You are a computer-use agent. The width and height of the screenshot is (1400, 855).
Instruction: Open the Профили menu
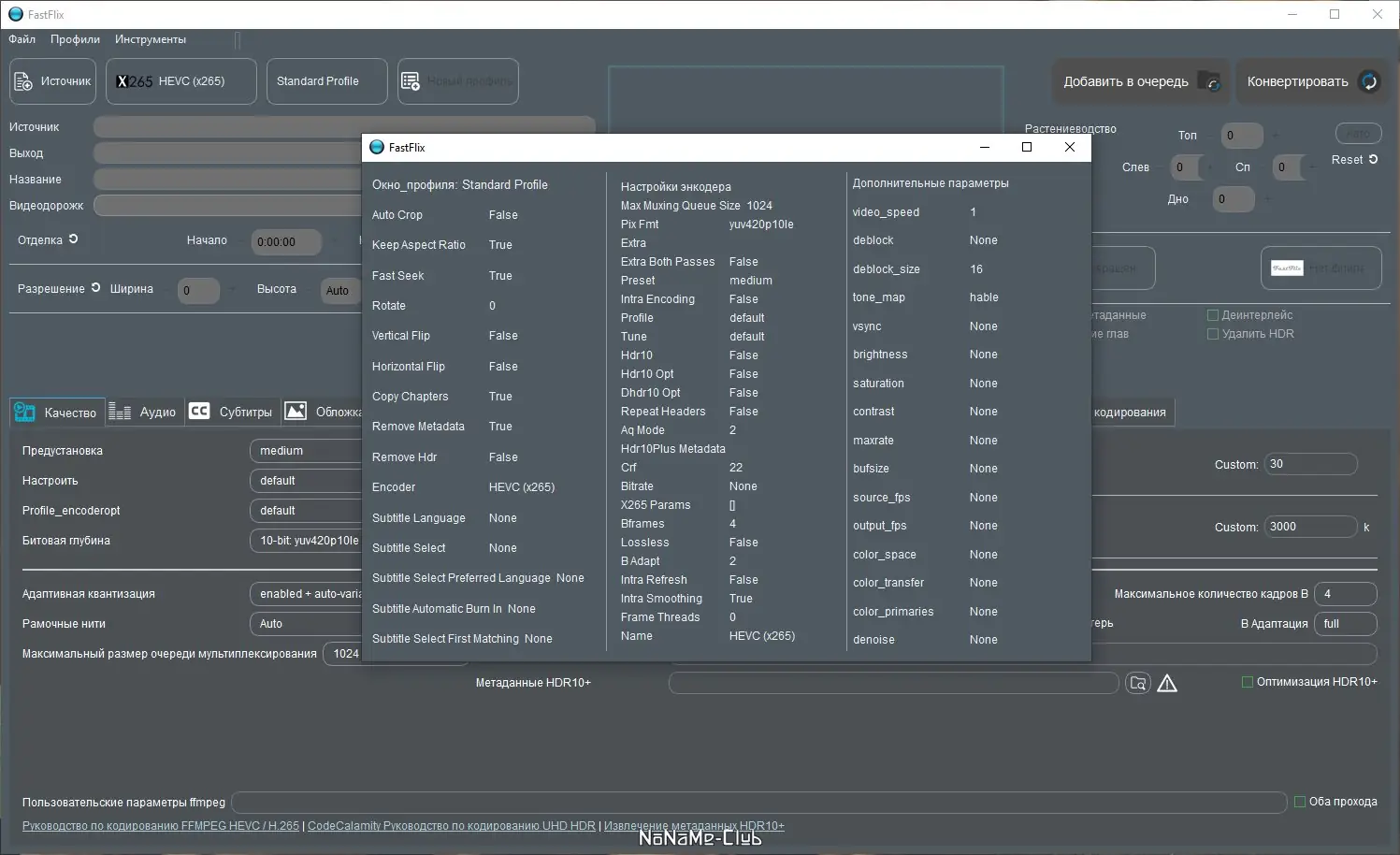point(75,39)
